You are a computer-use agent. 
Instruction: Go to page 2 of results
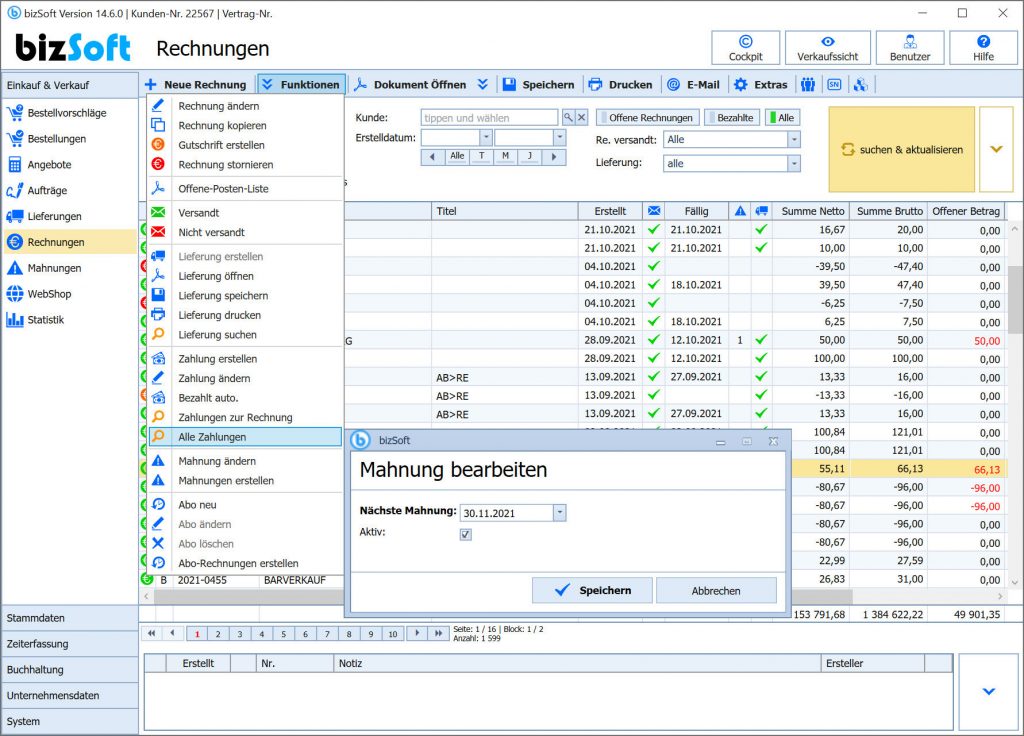click(218, 633)
